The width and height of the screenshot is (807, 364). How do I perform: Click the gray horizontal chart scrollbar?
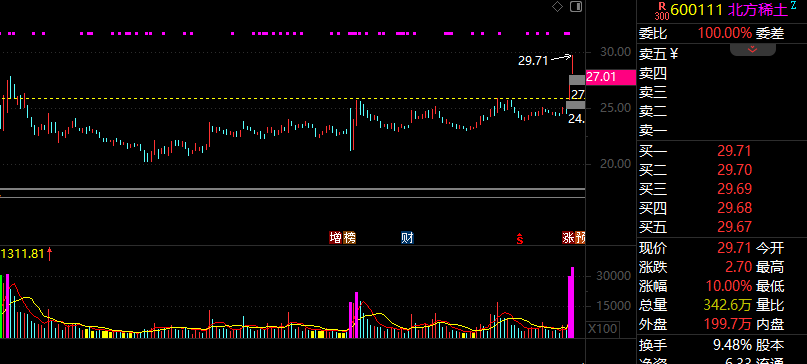pos(292,193)
